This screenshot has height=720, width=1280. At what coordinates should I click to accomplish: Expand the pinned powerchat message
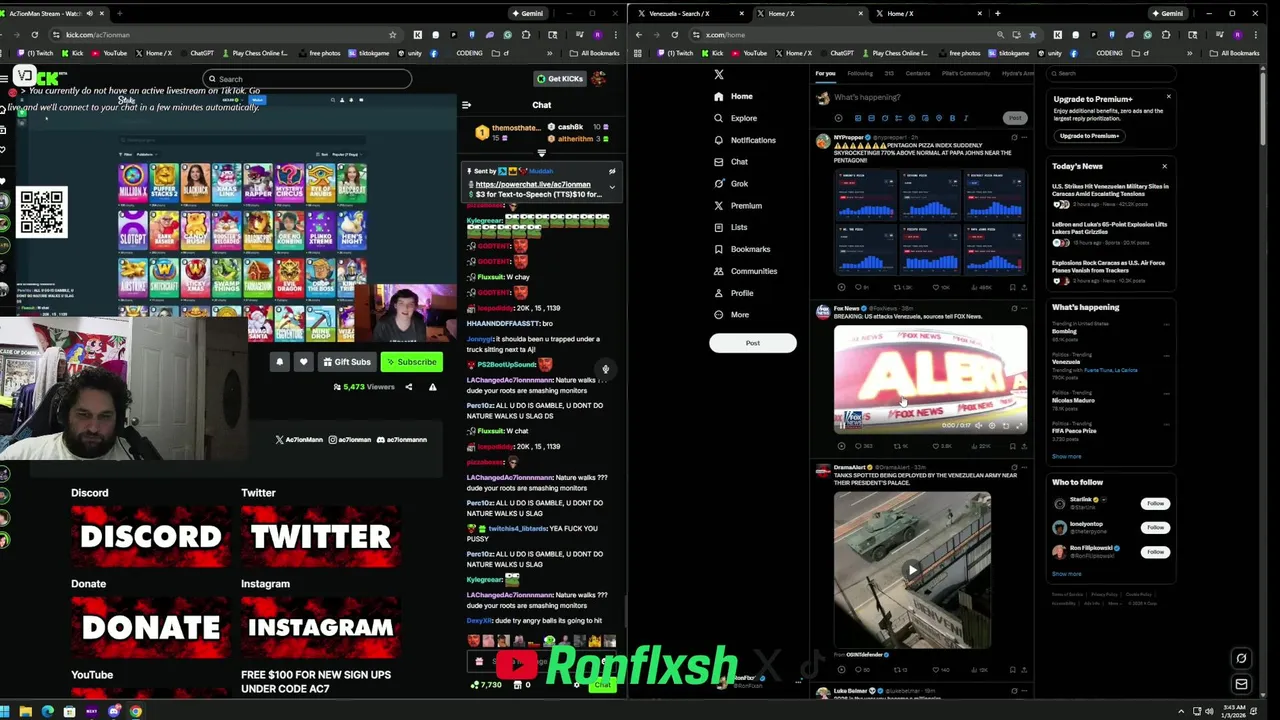[x=612, y=187]
